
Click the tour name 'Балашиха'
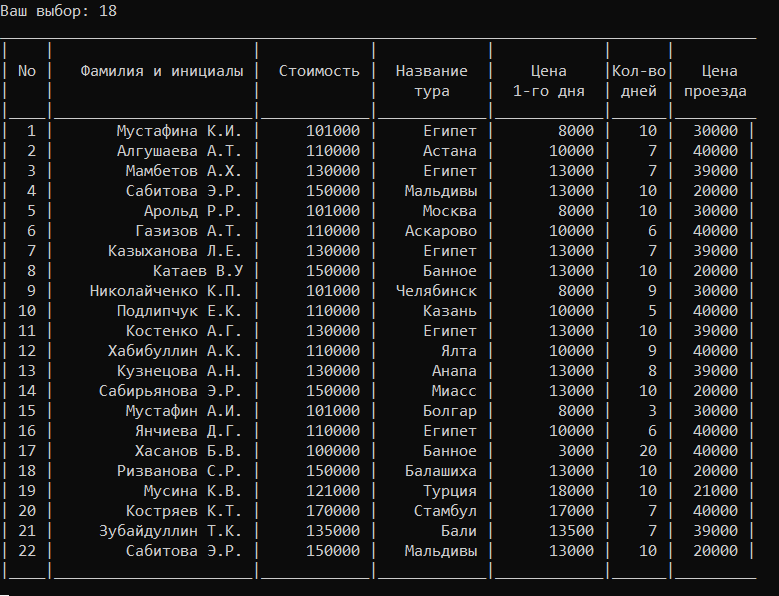(441, 471)
